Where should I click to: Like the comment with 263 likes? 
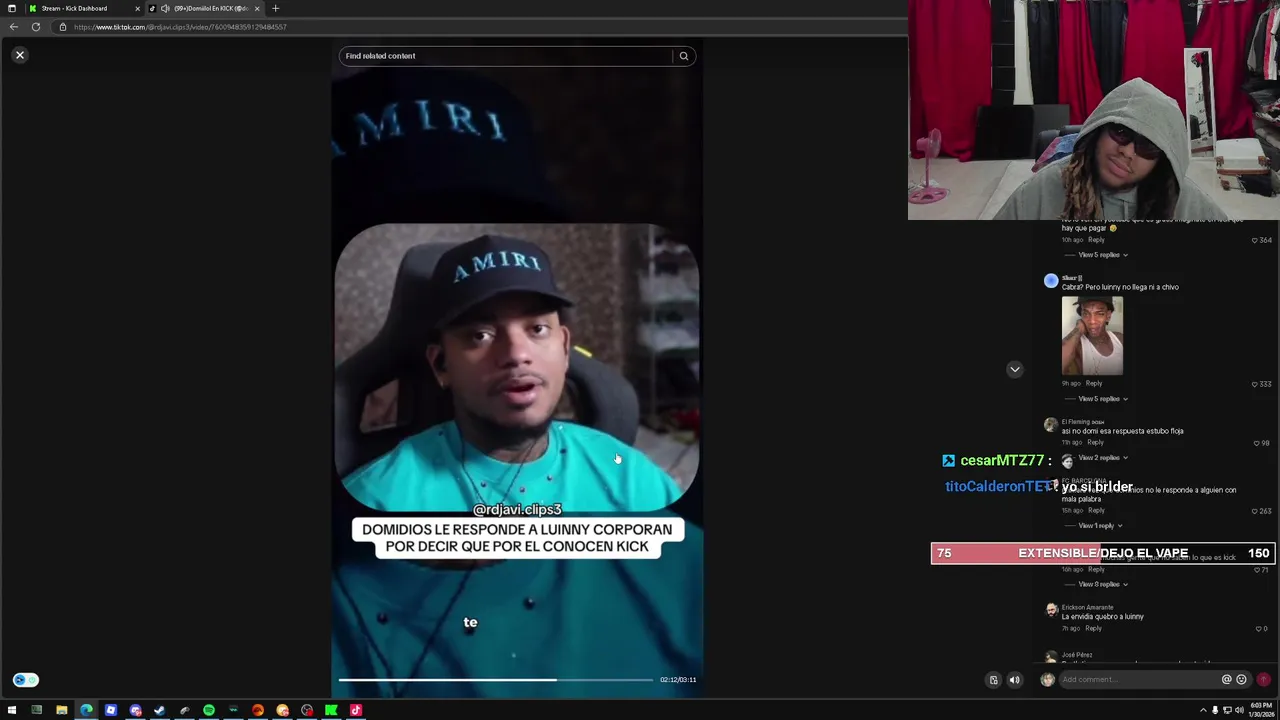pos(1255,511)
